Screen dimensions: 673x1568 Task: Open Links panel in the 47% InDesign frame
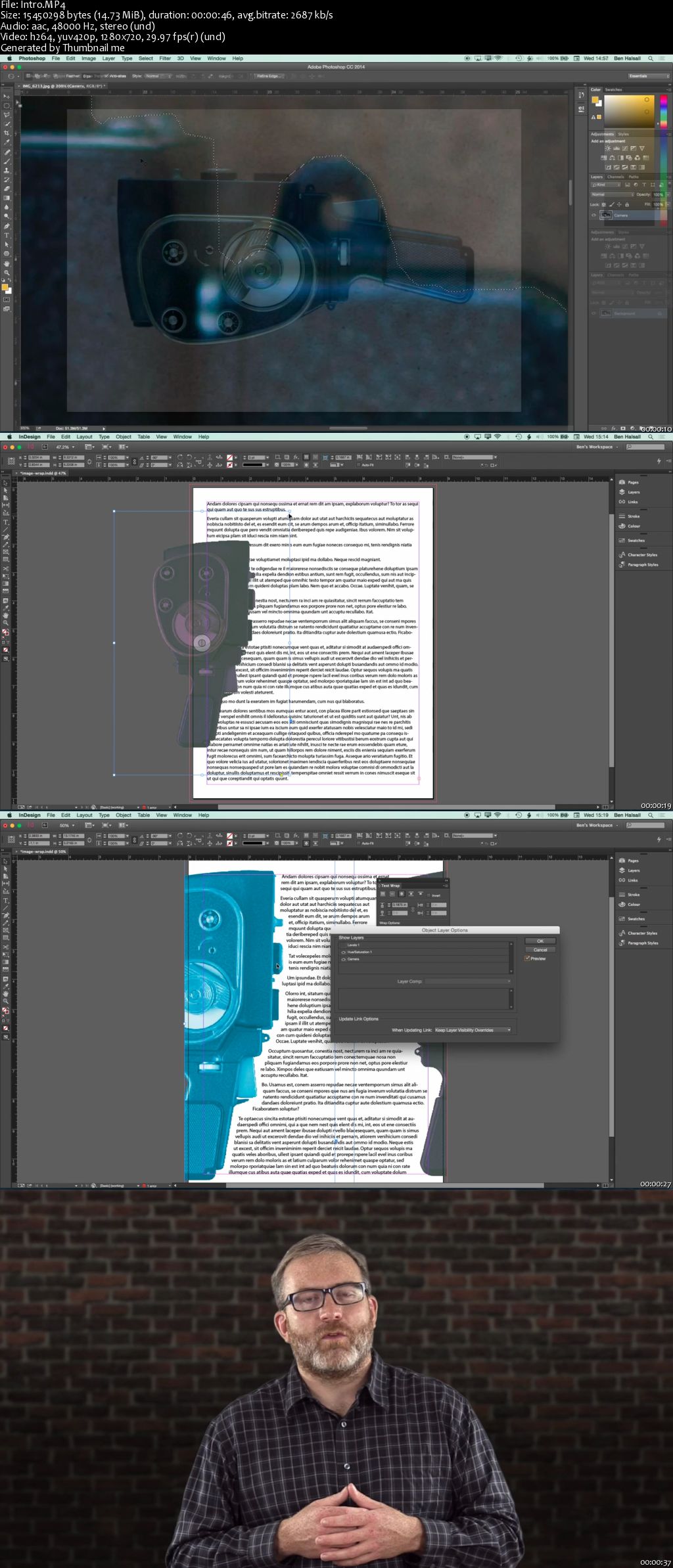click(x=629, y=502)
